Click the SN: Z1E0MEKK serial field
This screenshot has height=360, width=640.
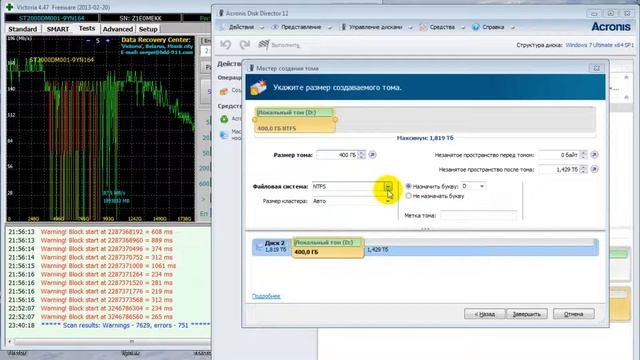pyautogui.click(x=141, y=18)
